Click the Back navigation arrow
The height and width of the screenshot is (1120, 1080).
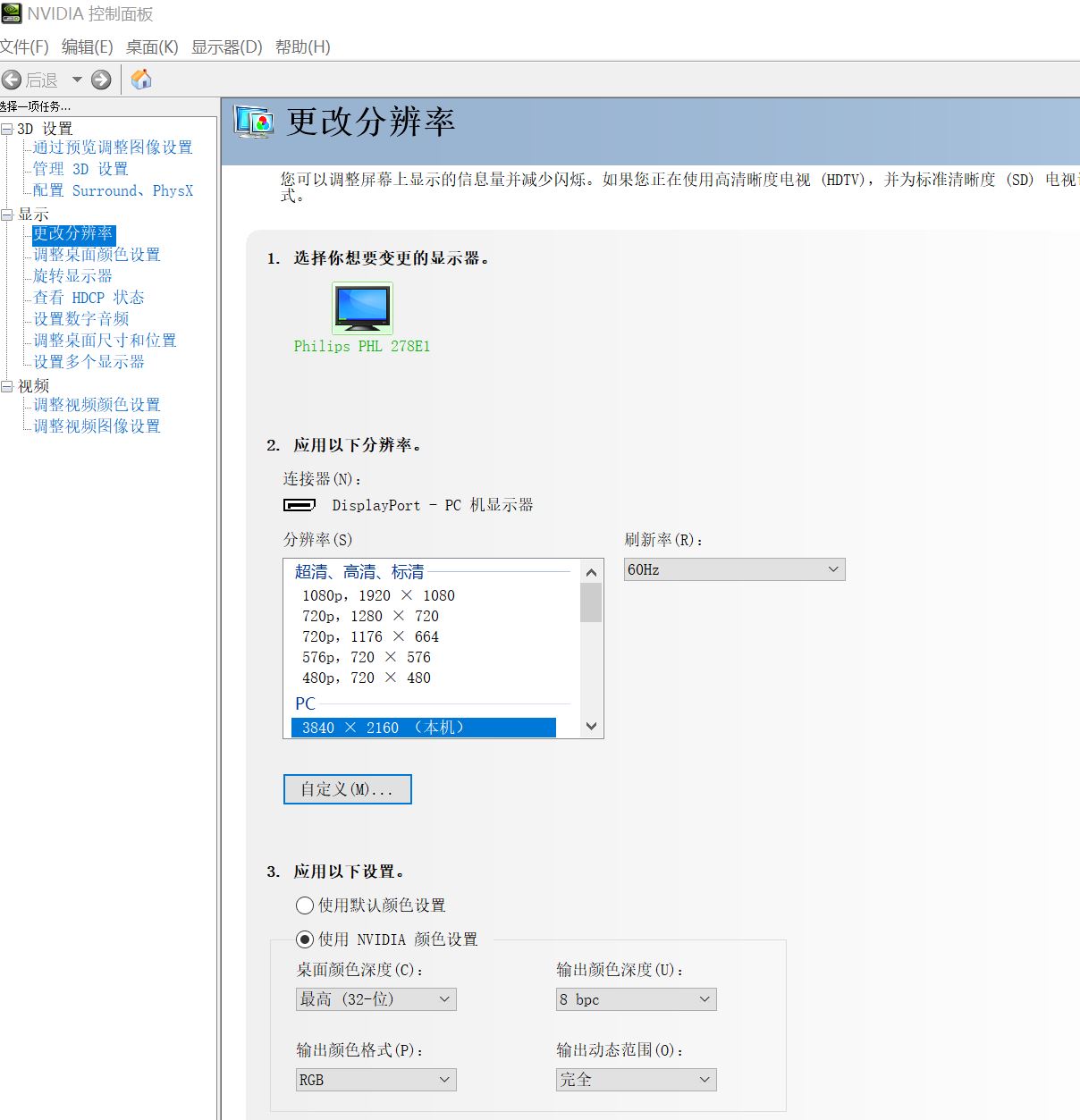pyautogui.click(x=13, y=79)
